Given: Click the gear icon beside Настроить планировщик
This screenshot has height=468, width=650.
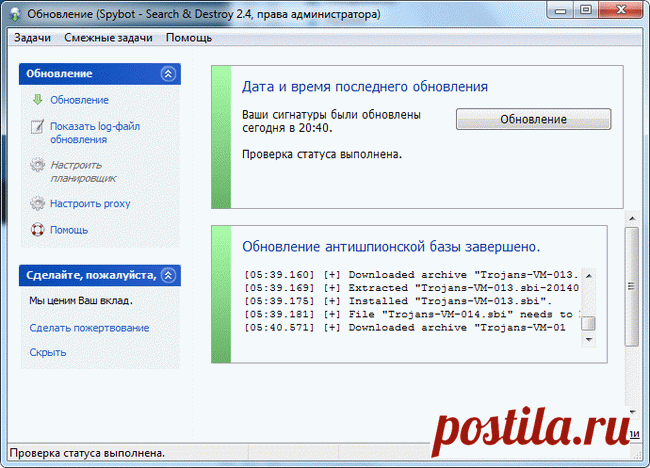Looking at the screenshot, I should pyautogui.click(x=37, y=165).
